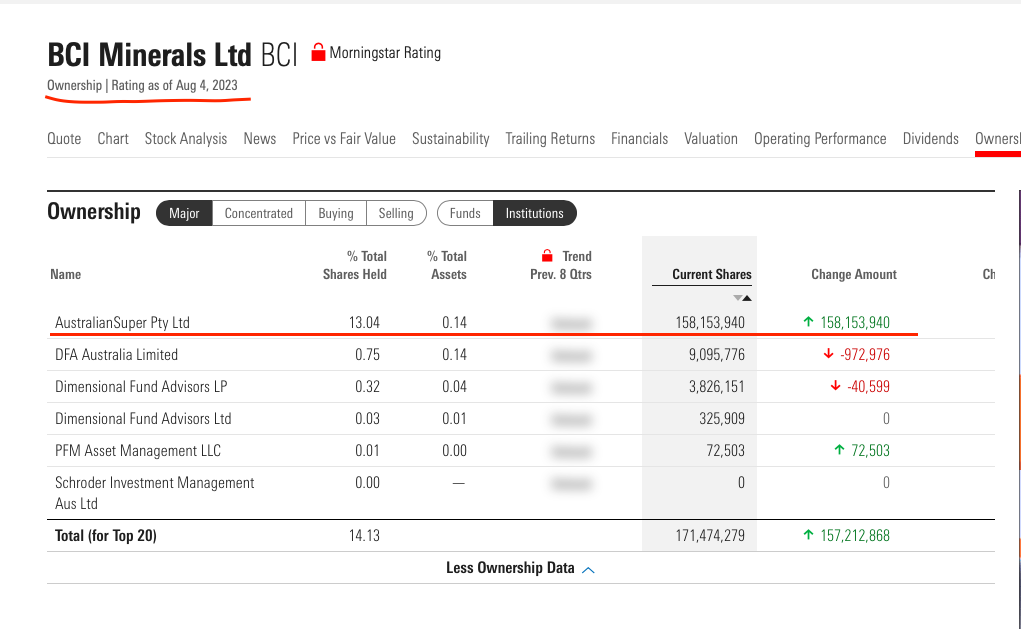Image resolution: width=1021 pixels, height=629 pixels.
Task: Sort by the Name column header
Action: [66, 274]
